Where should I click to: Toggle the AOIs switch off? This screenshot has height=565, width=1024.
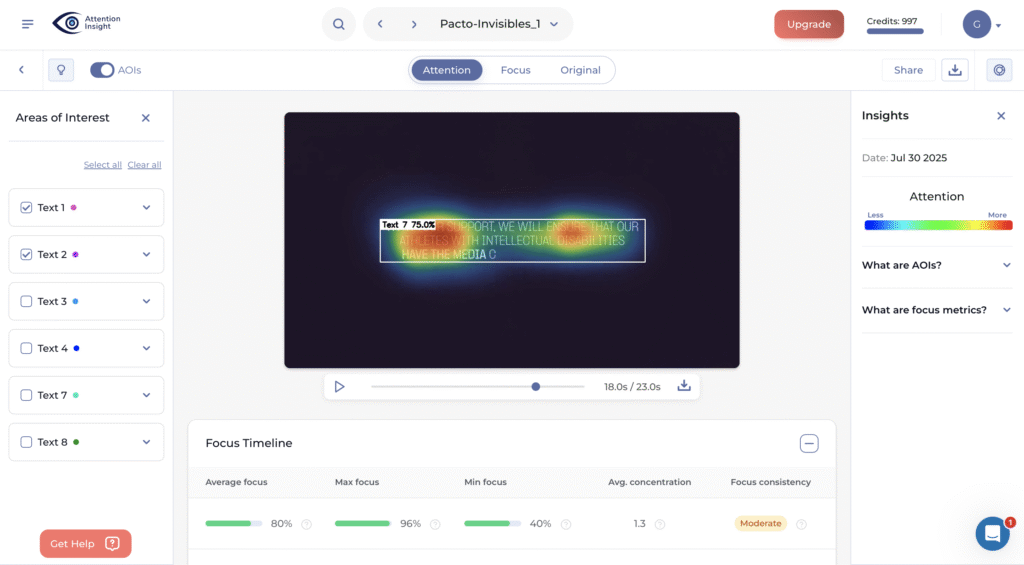pyautogui.click(x=102, y=70)
